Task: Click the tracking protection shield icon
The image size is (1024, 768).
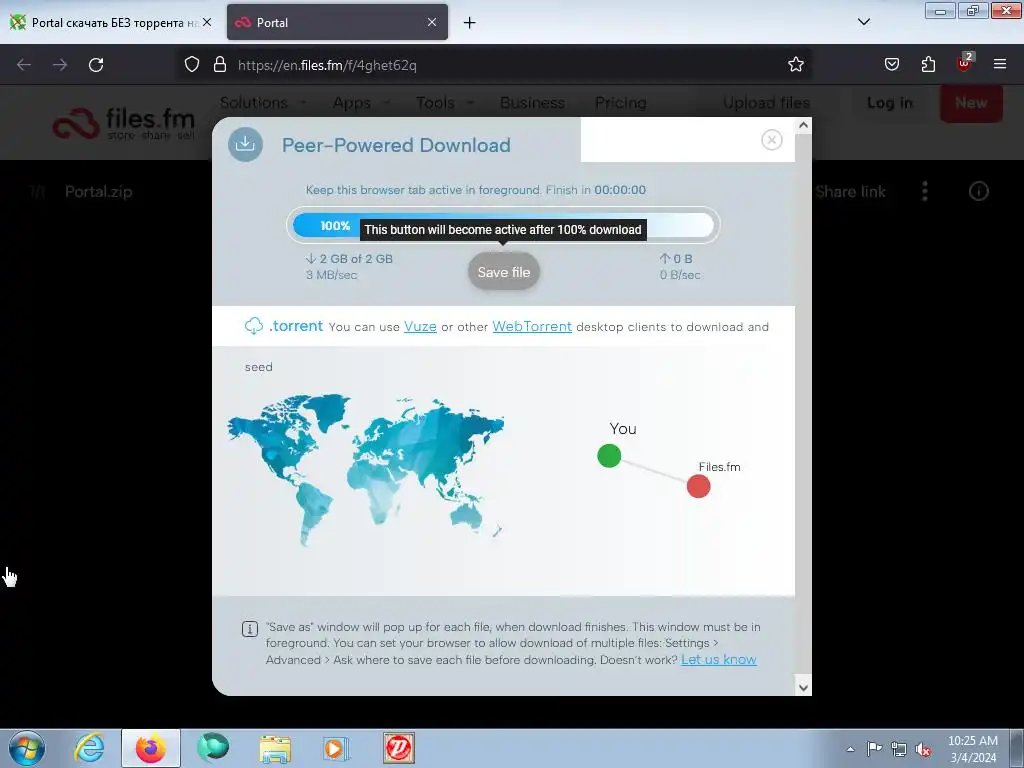Action: point(191,64)
